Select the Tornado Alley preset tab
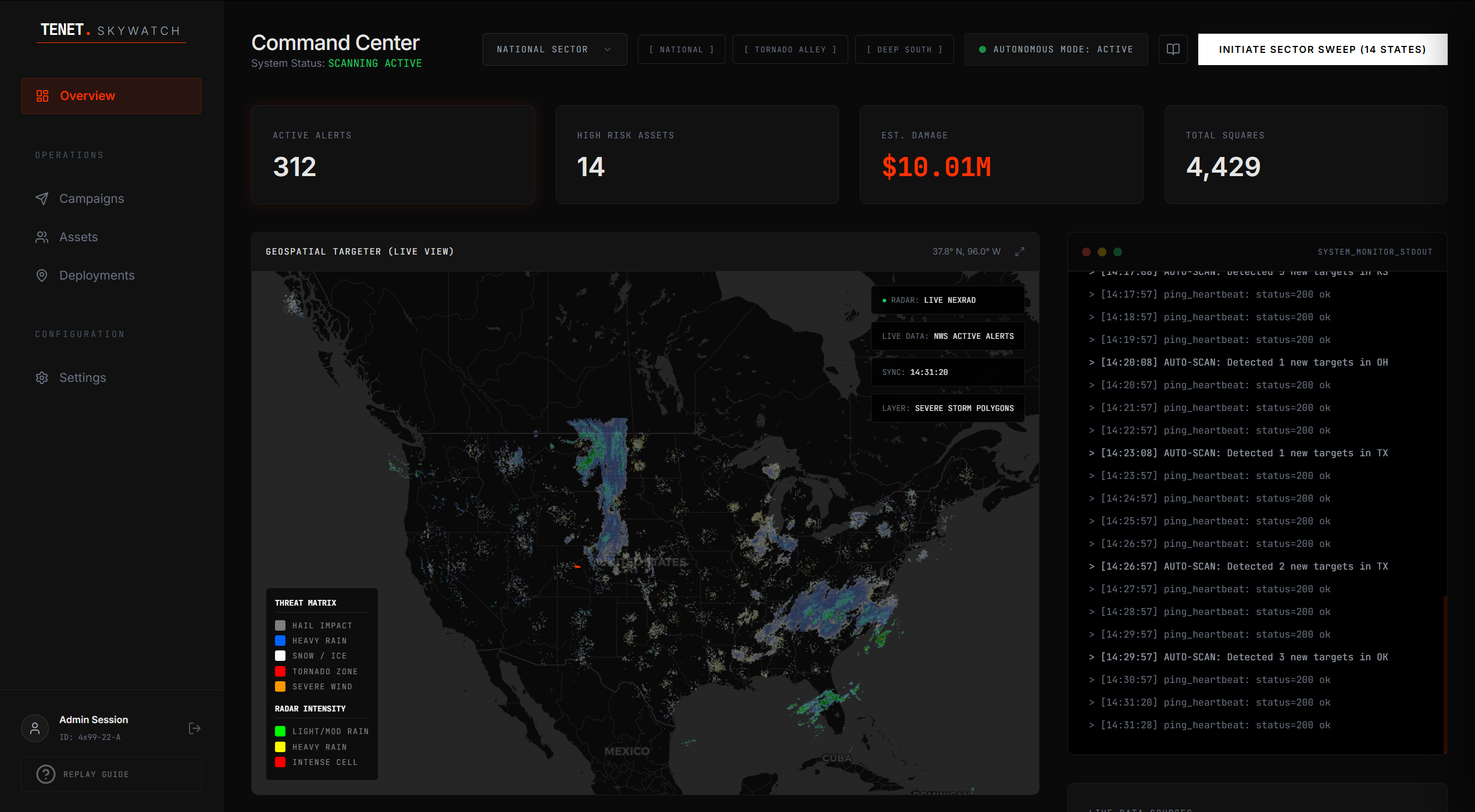The image size is (1475, 812). click(790, 49)
